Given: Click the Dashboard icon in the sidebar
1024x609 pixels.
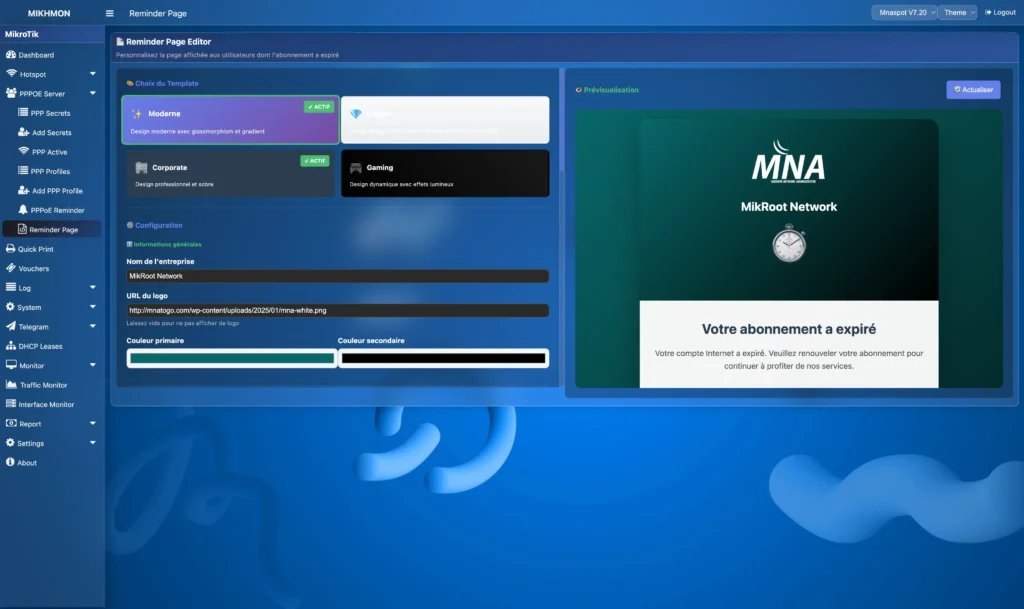Looking at the screenshot, I should 11,55.
